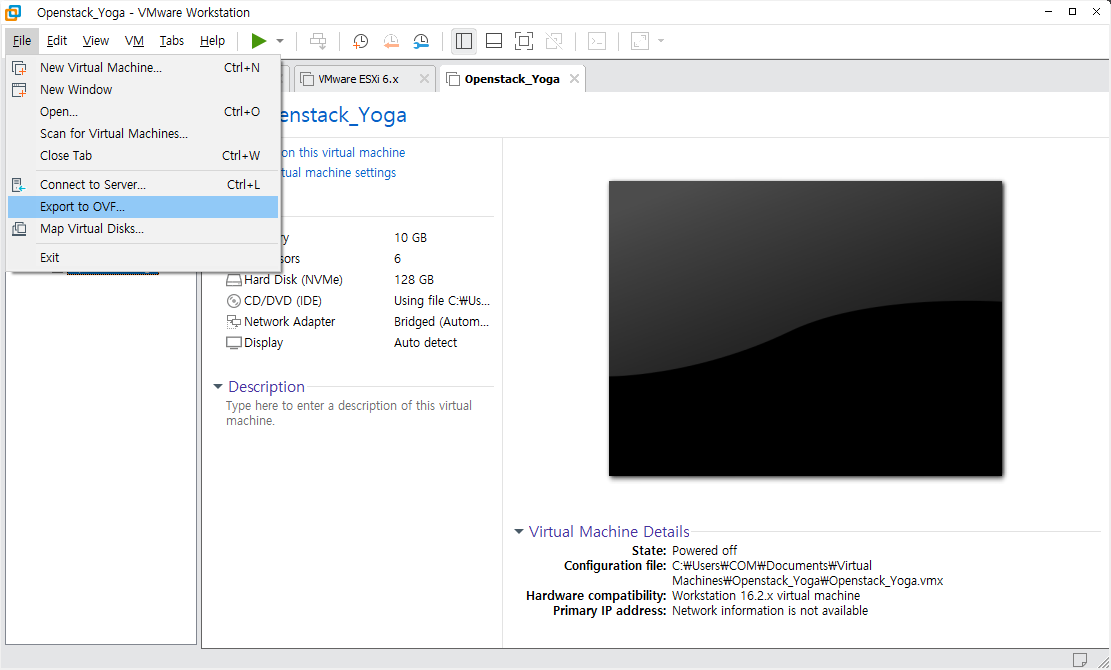Select Scan for Virtual Machines...
The height and width of the screenshot is (670, 1111).
[x=142, y=134]
